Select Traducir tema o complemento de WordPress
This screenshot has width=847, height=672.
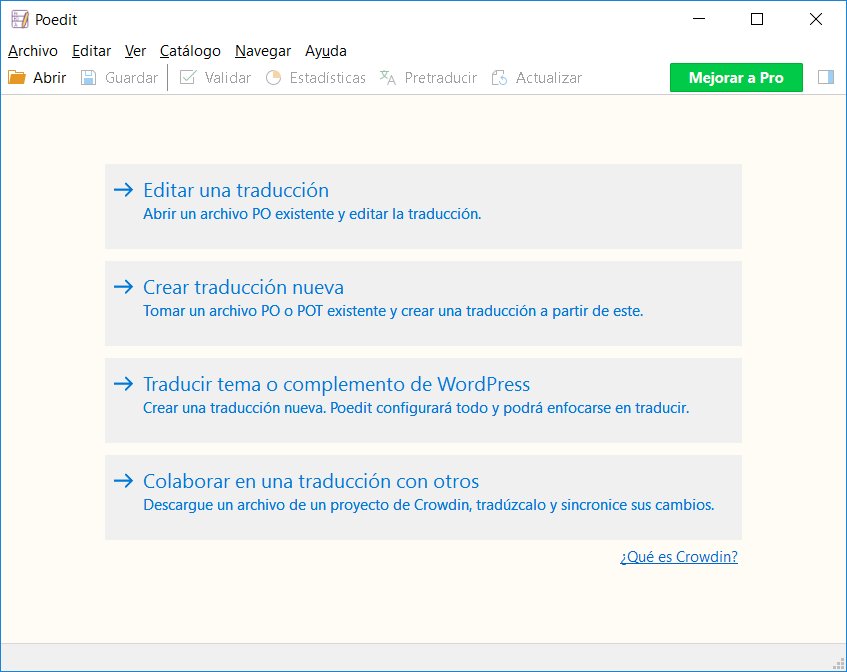(423, 400)
